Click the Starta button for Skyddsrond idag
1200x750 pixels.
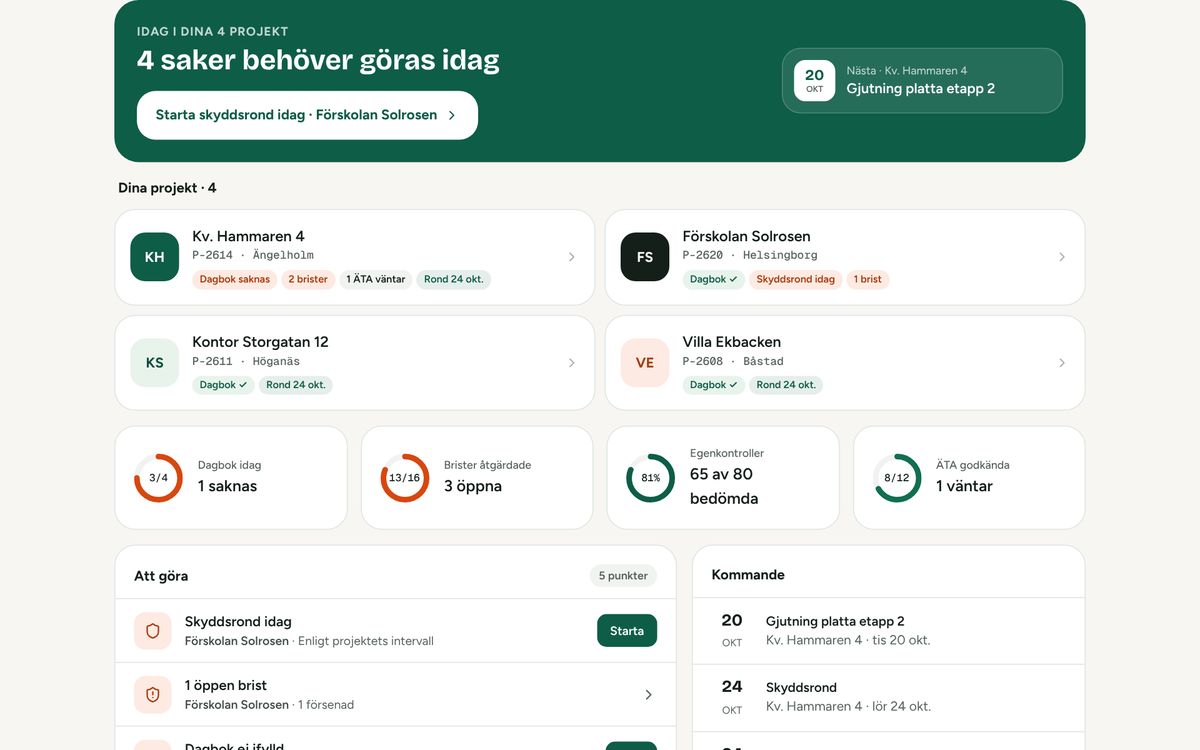627,631
